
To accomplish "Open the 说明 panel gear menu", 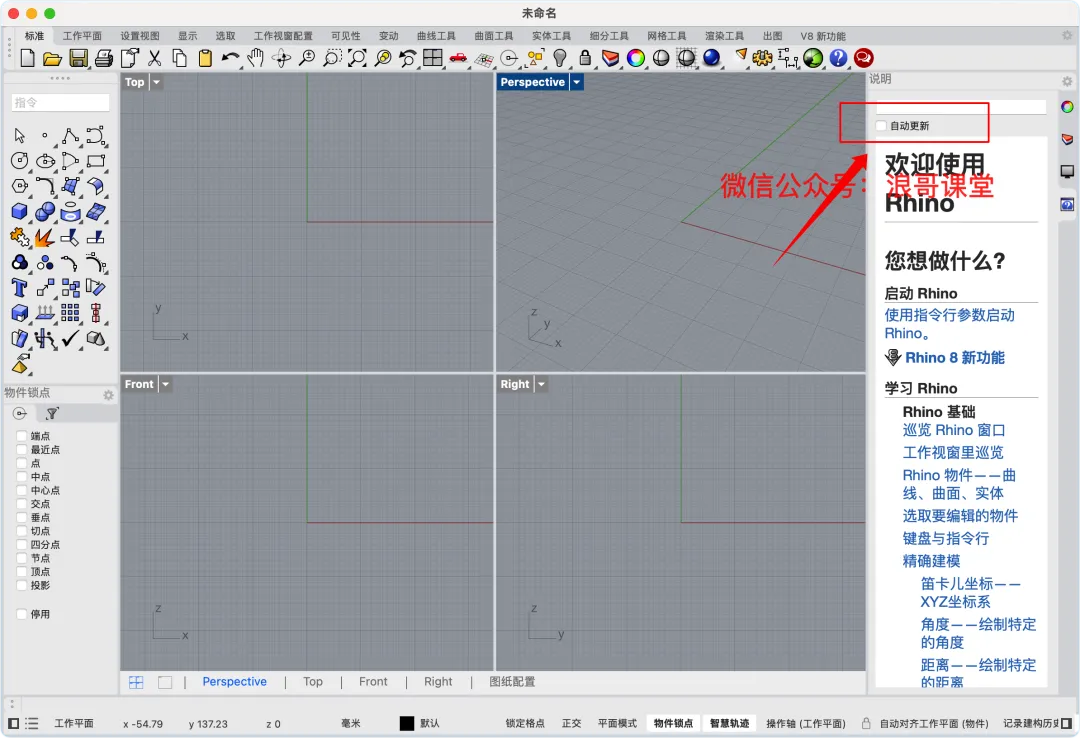I will 1067,81.
